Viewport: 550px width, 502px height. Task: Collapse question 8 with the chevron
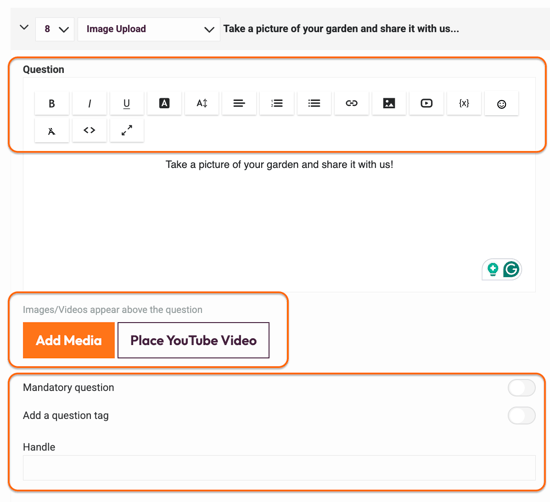point(24,27)
